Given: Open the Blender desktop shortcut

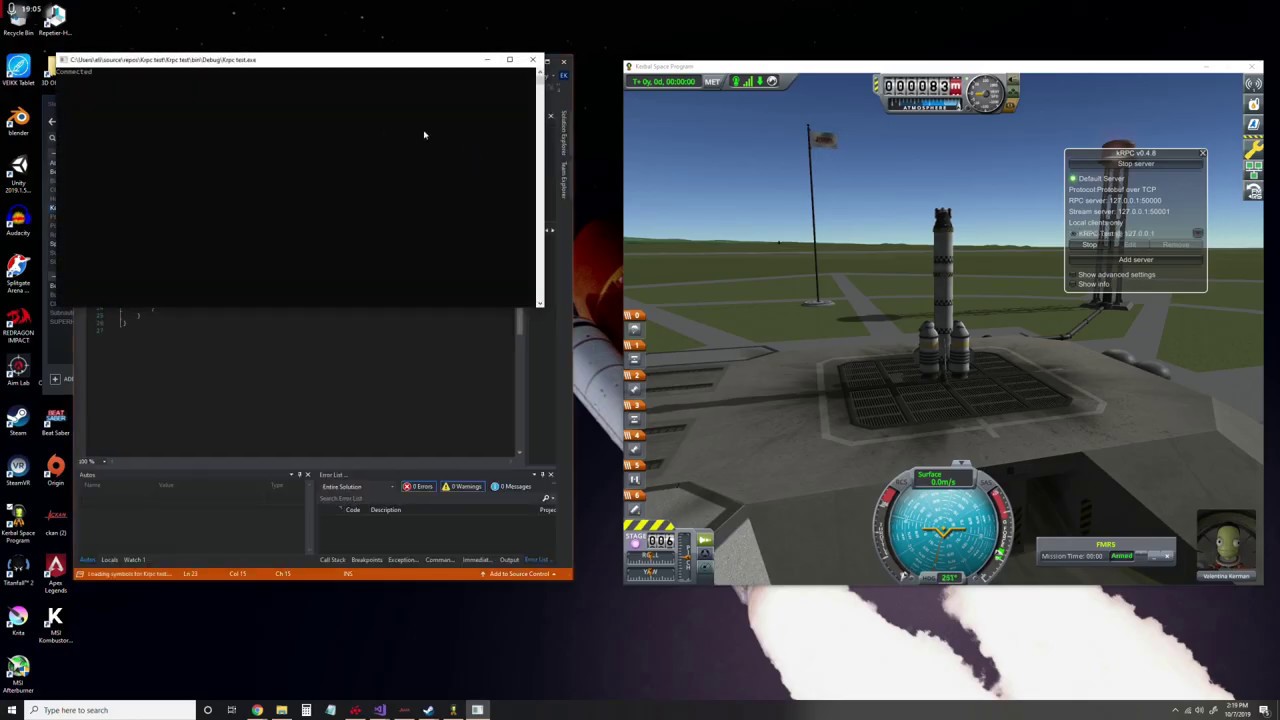Looking at the screenshot, I should (x=18, y=121).
